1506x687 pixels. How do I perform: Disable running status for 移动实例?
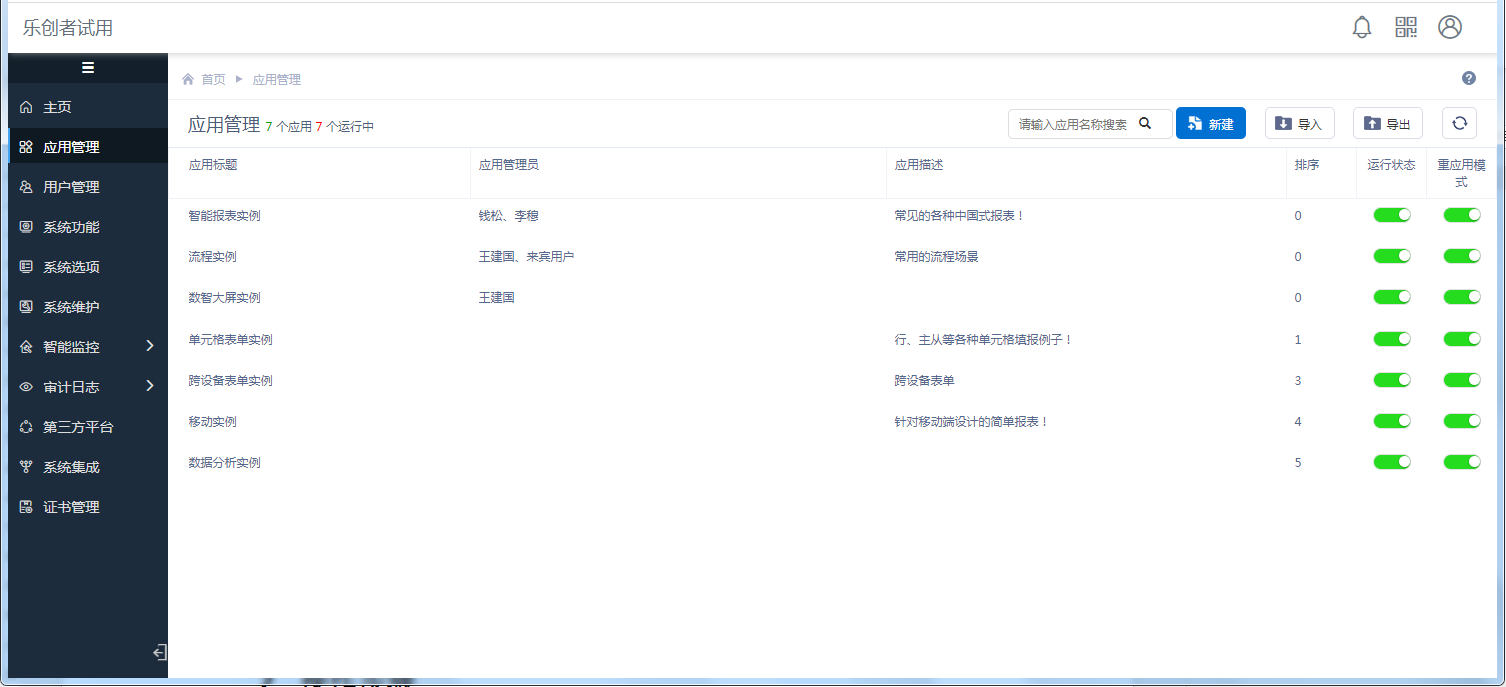pos(1391,421)
